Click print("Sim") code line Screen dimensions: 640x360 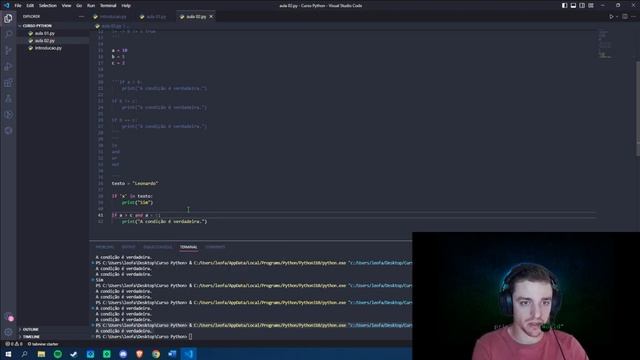(x=138, y=202)
